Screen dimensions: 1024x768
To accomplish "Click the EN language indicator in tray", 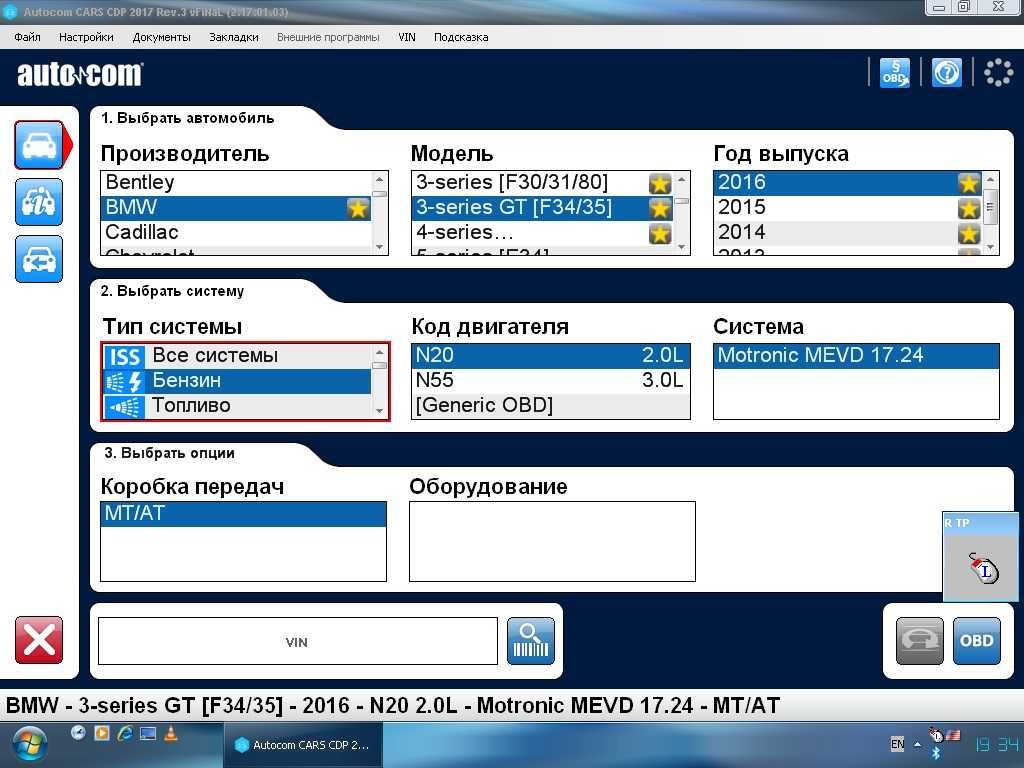I will 898,744.
